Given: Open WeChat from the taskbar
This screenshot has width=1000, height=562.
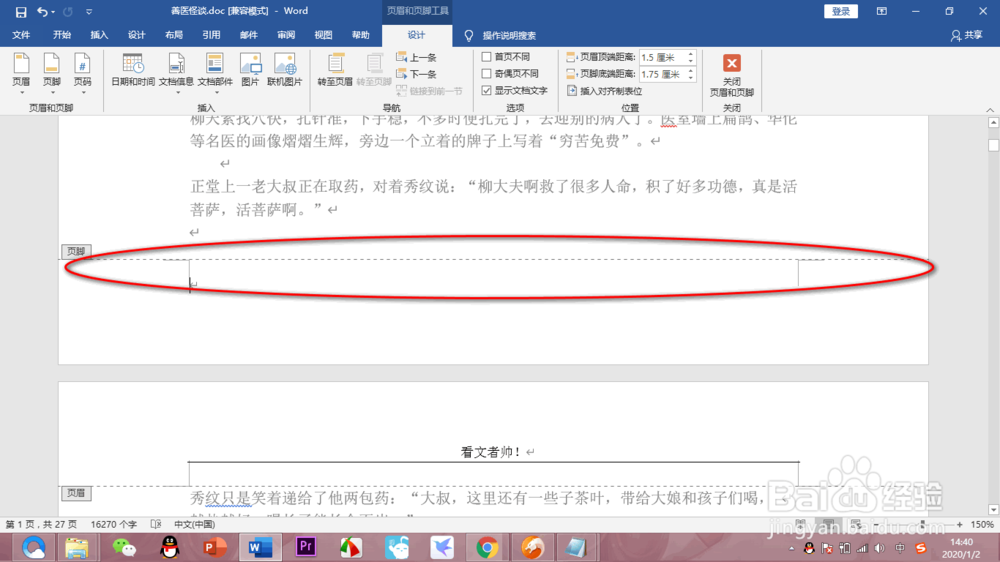Looking at the screenshot, I should [124, 547].
